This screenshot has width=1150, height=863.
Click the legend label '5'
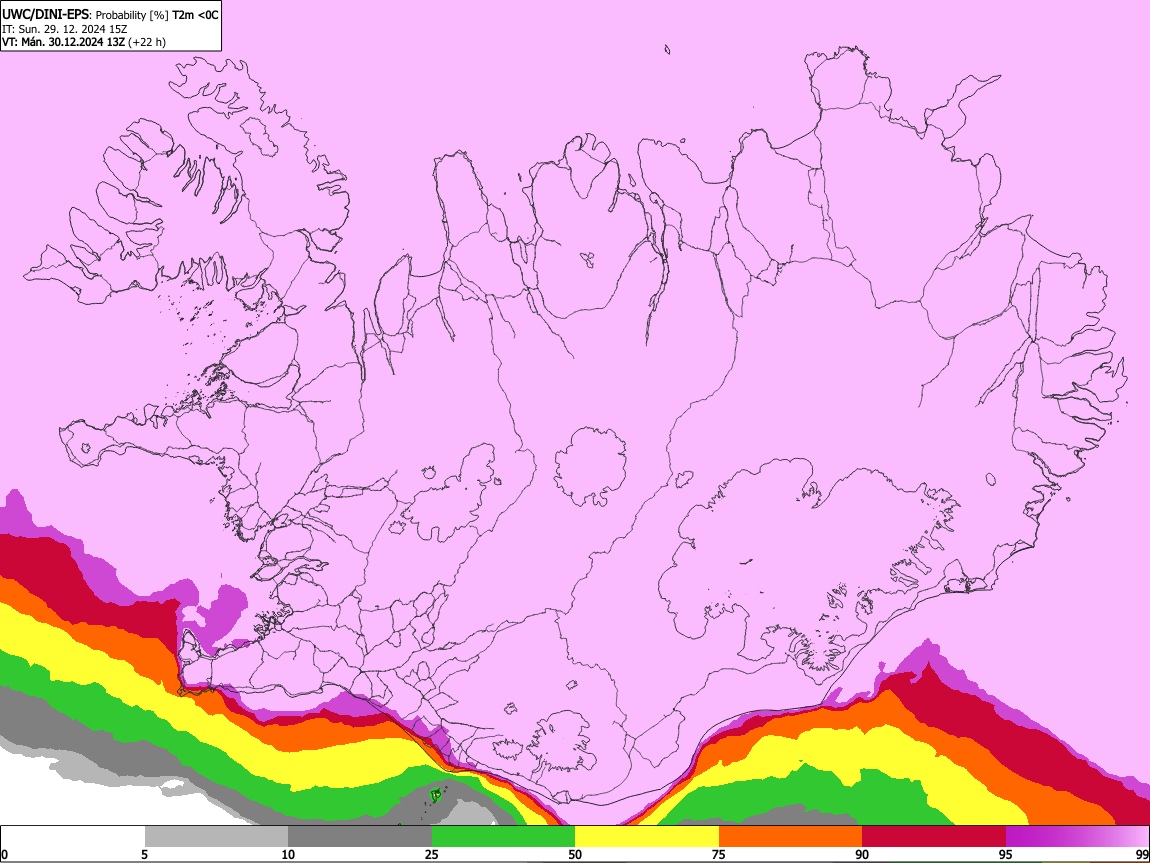pyautogui.click(x=145, y=855)
